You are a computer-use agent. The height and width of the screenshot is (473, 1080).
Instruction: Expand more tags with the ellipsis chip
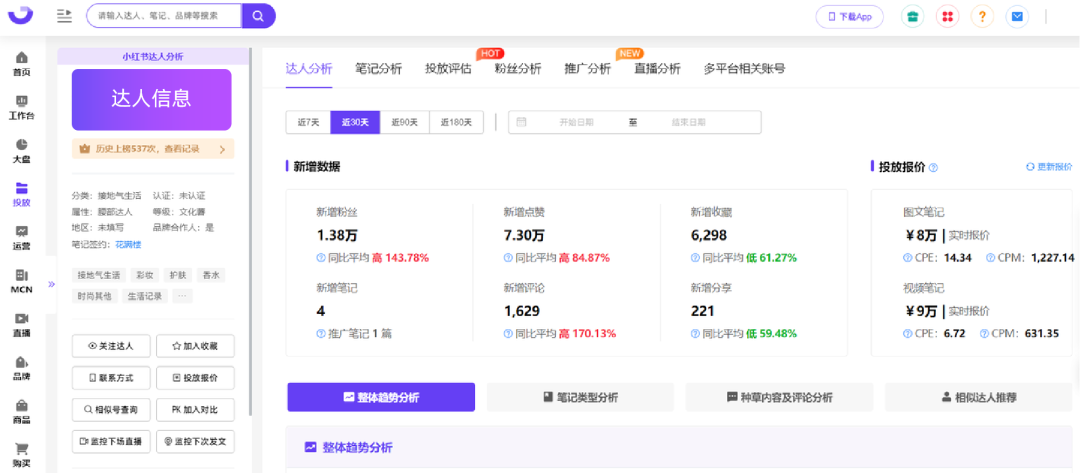pos(182,296)
